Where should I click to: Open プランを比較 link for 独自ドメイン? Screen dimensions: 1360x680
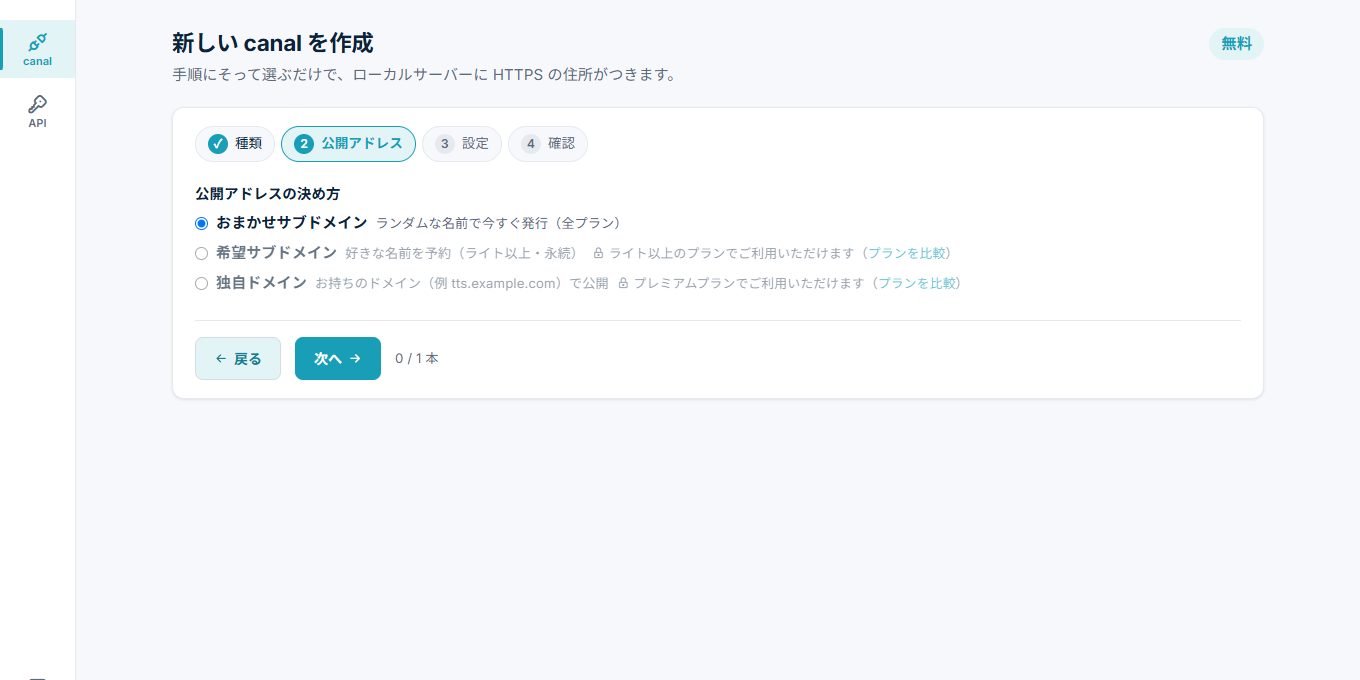pos(917,283)
